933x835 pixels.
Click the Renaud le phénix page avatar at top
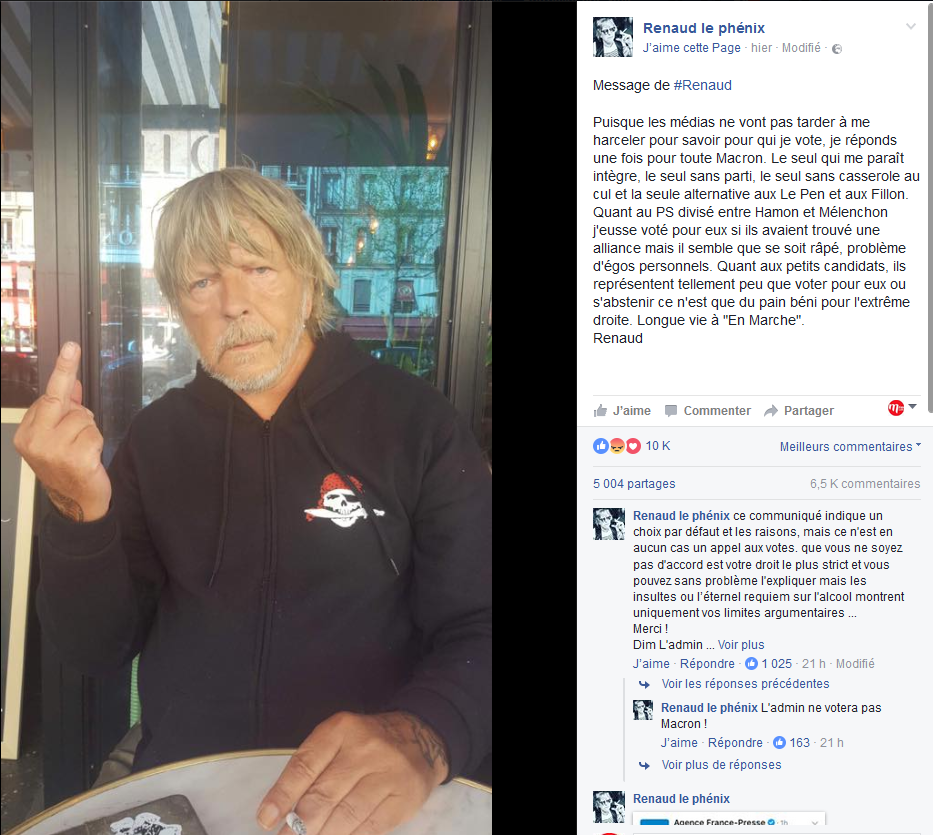click(x=613, y=37)
